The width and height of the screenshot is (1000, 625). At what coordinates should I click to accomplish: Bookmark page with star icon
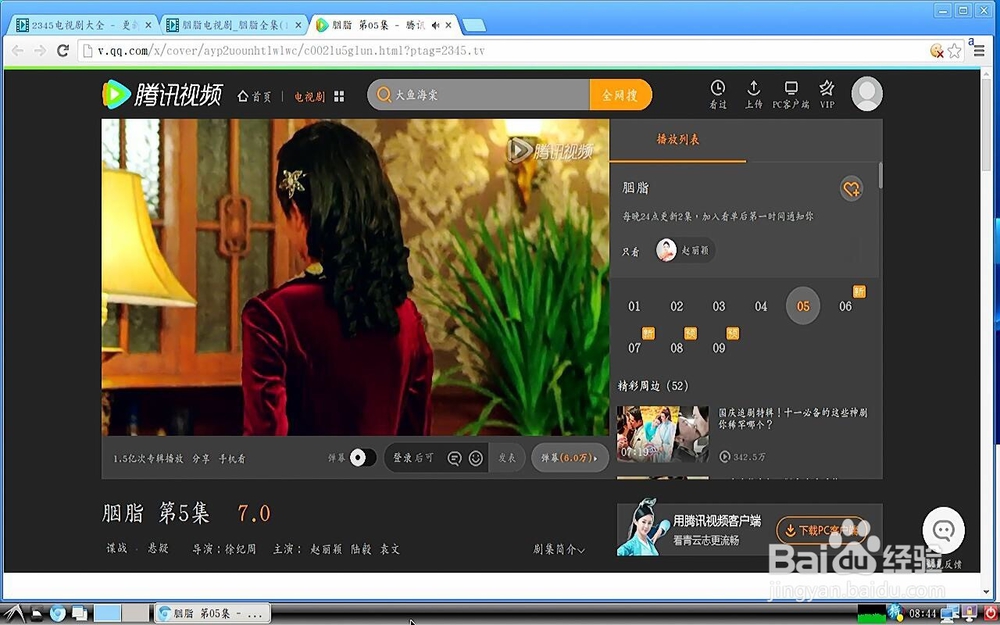pyautogui.click(x=955, y=51)
